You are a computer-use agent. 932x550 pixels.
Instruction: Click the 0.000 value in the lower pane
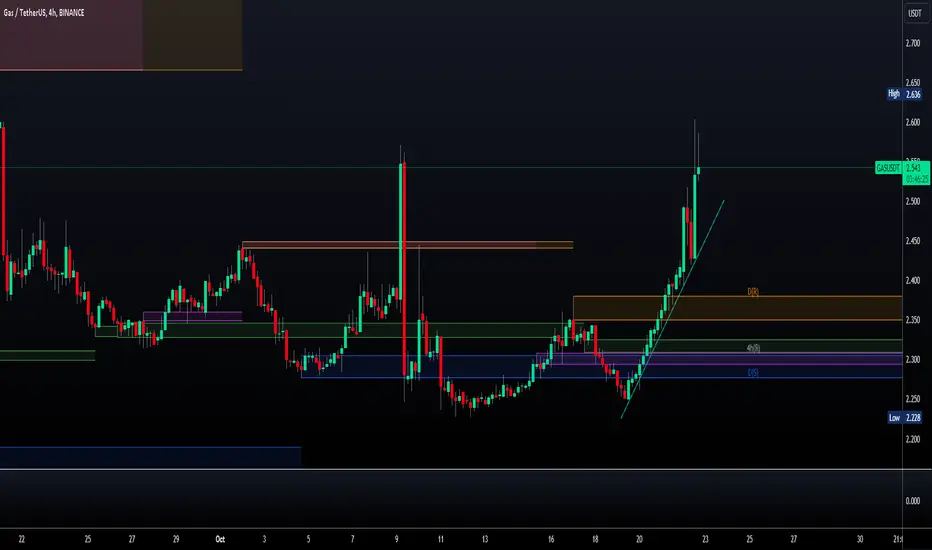point(913,501)
